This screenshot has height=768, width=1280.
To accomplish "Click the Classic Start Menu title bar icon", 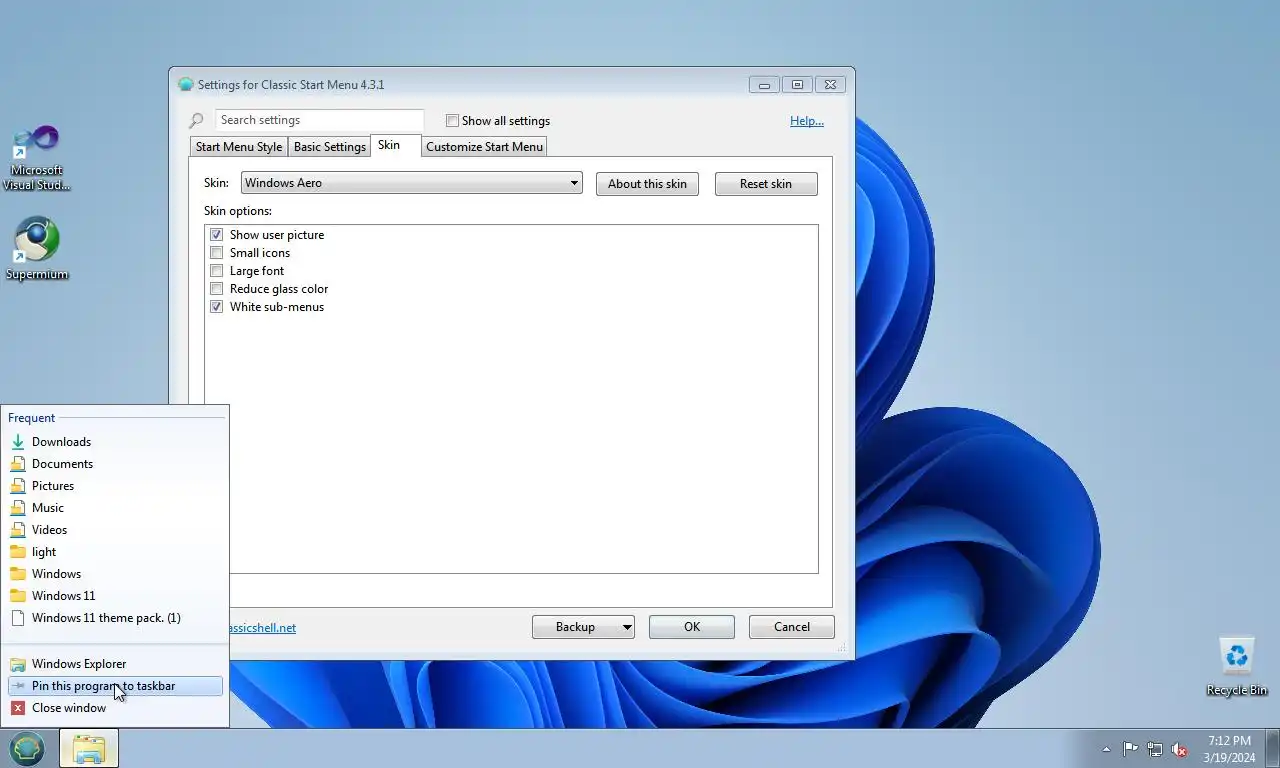I will (185, 85).
